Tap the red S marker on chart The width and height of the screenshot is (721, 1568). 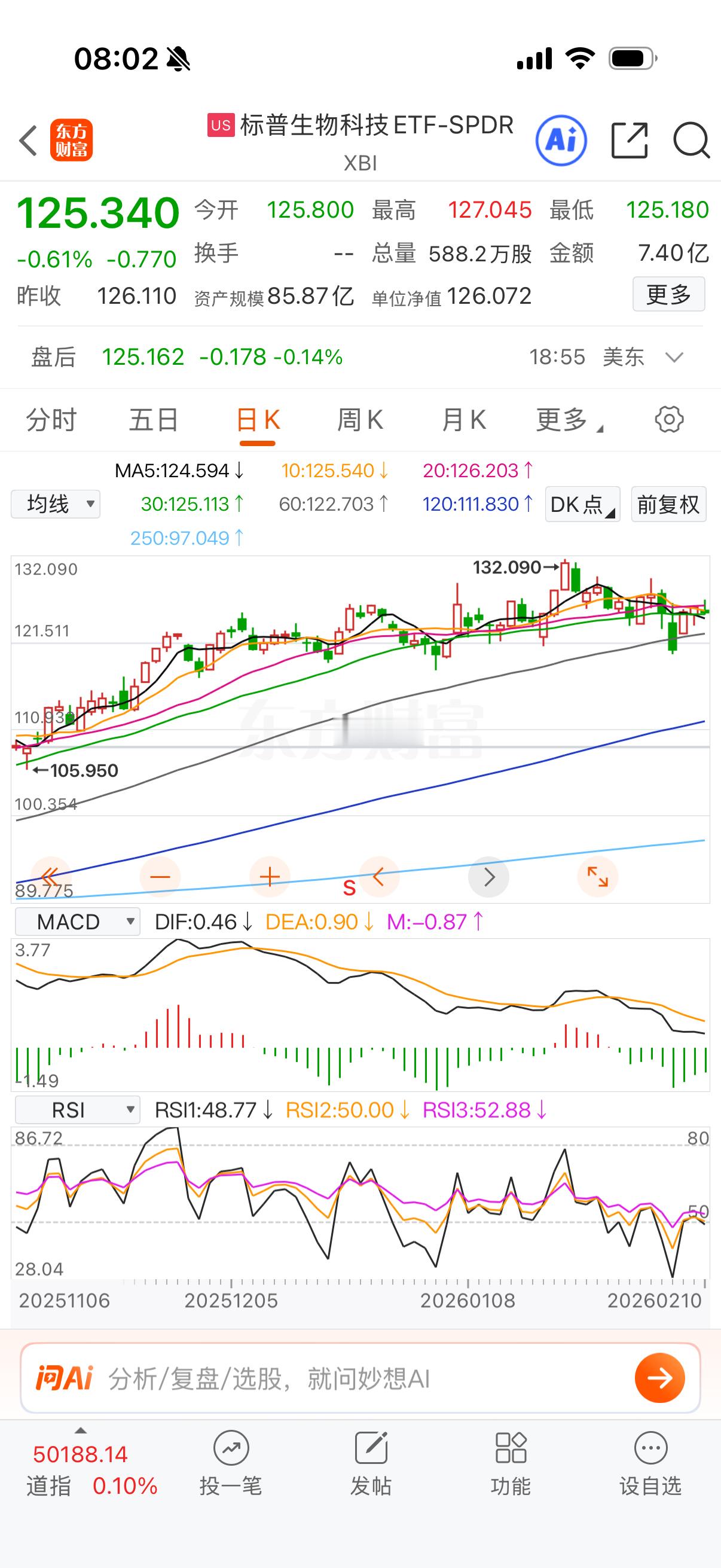349,888
